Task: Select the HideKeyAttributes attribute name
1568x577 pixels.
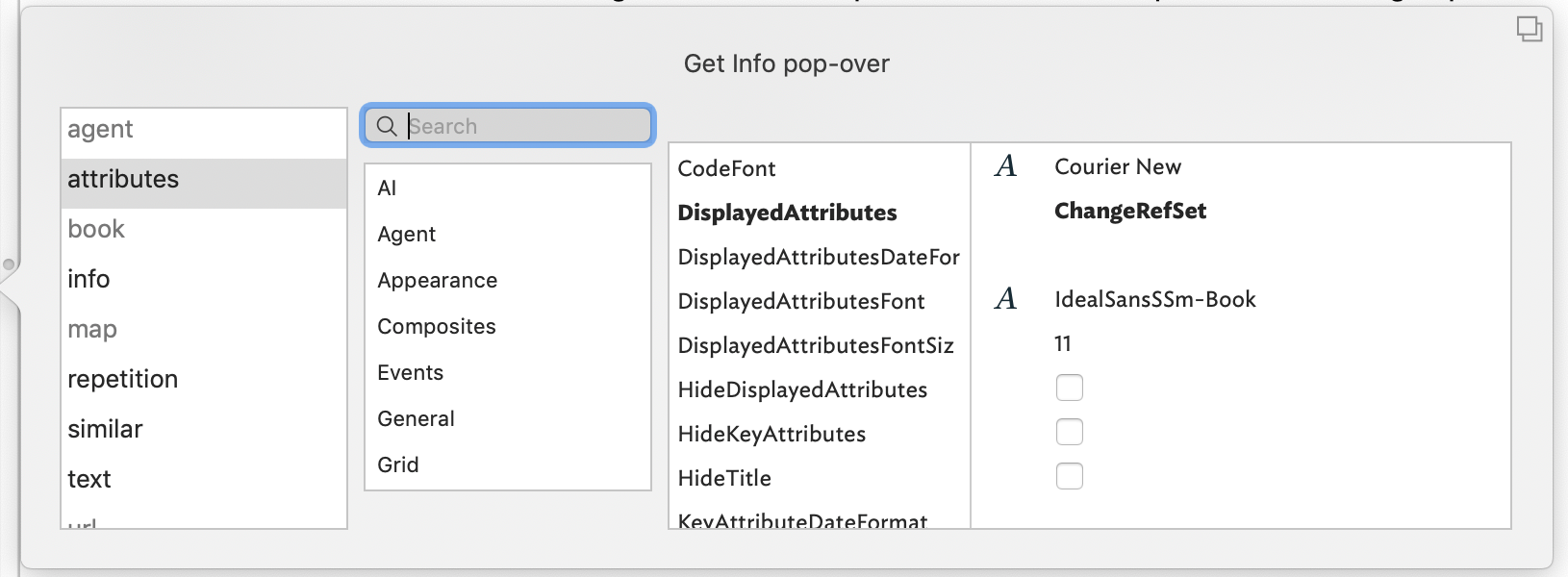Action: point(771,434)
